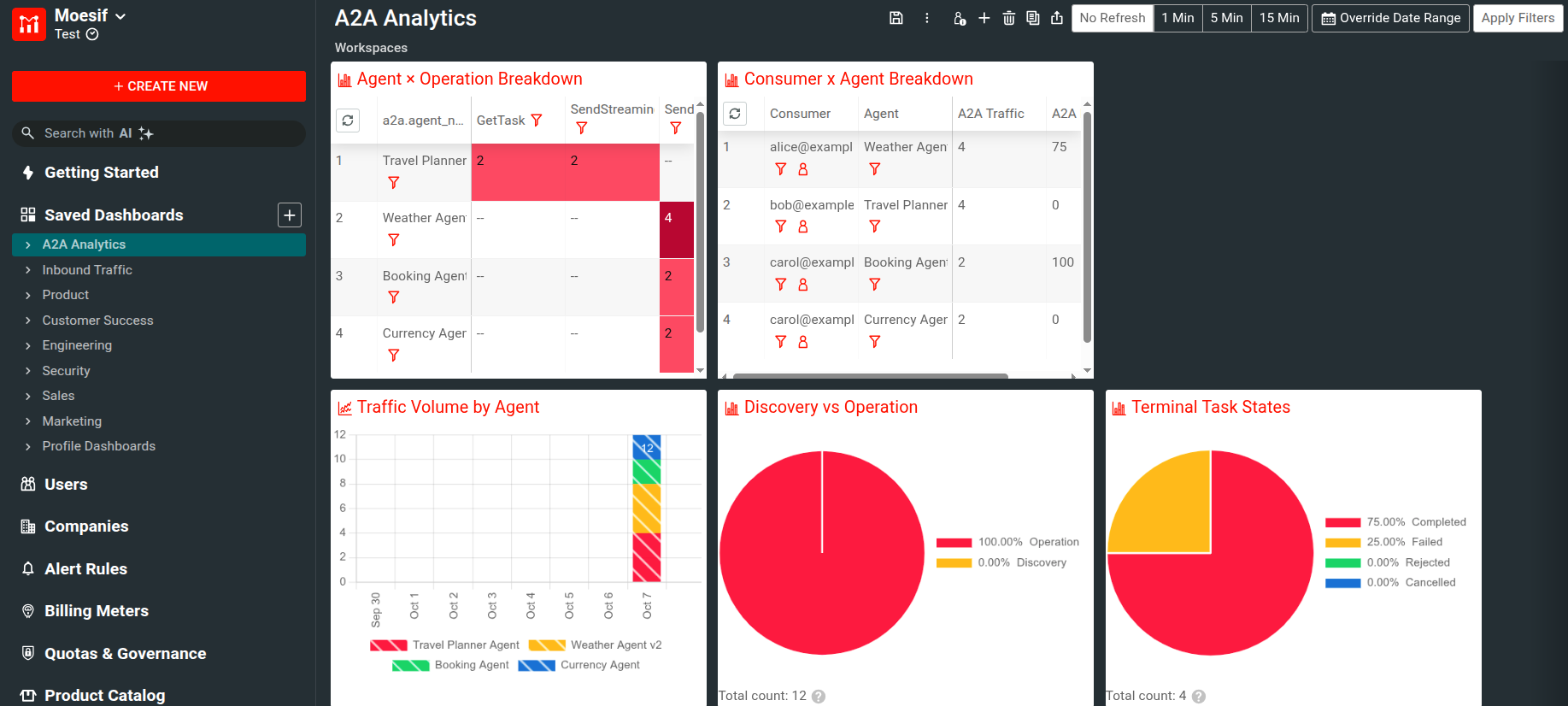Screen dimensions: 1568x706
Task: Open Workspaces breadcrumb link
Action: click(371, 48)
